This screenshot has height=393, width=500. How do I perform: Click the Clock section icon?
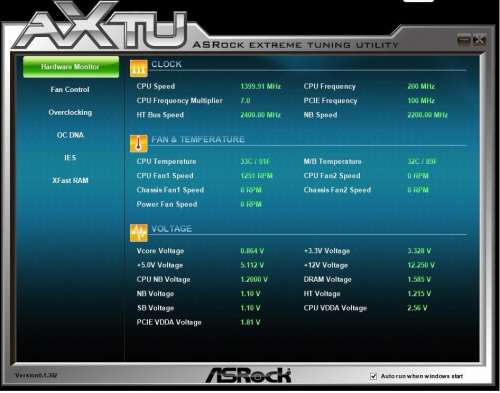click(x=139, y=68)
